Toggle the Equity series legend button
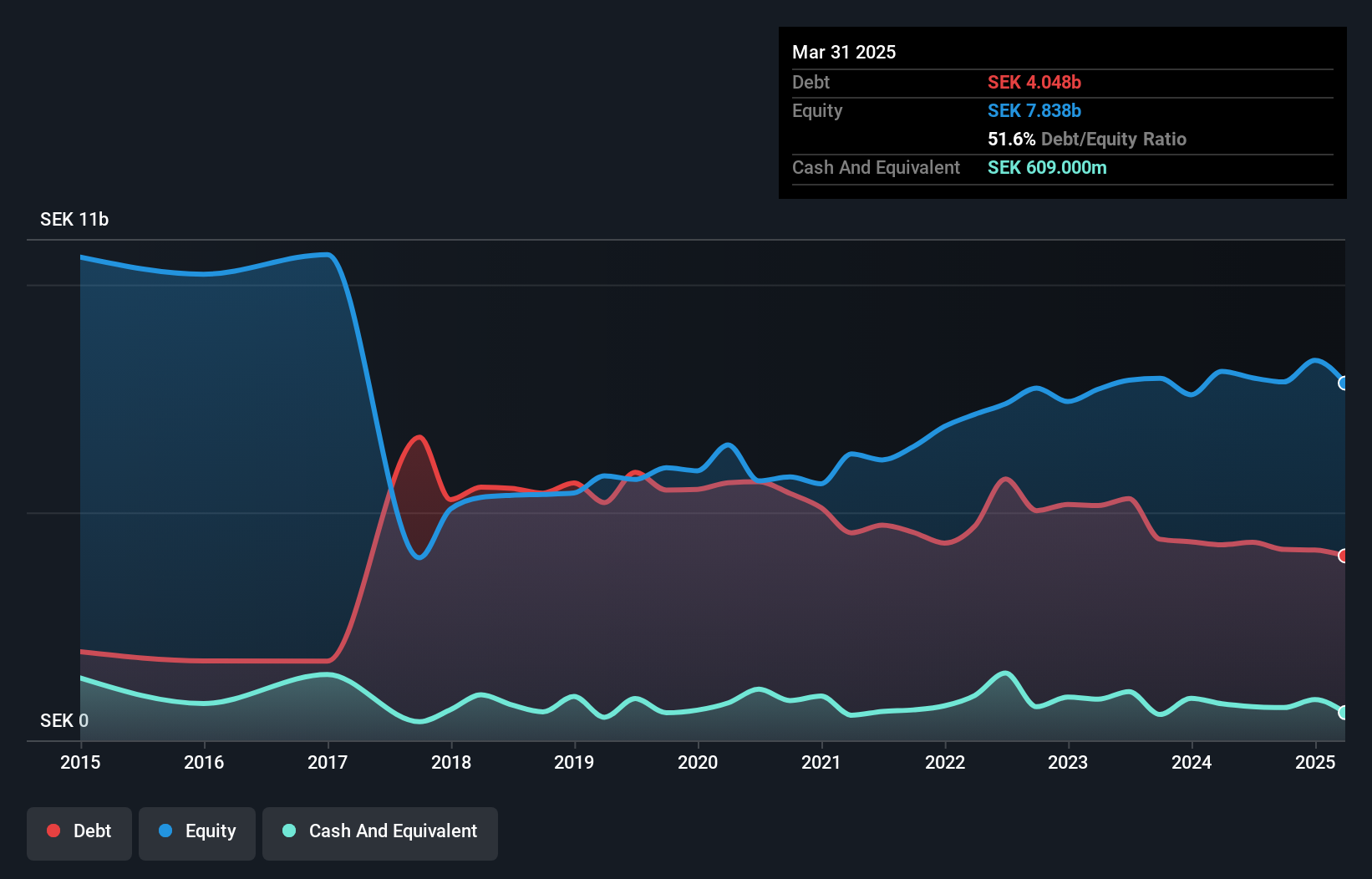 197,832
